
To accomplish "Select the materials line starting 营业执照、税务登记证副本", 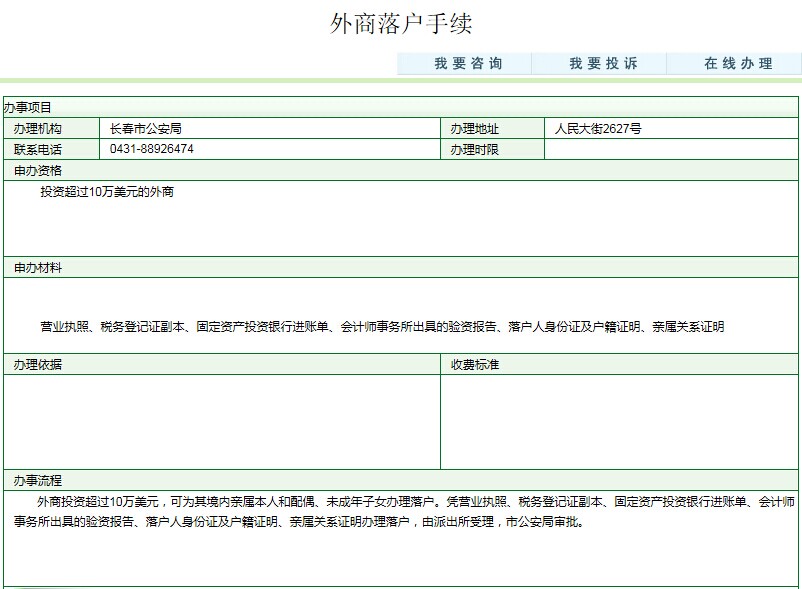I will (382, 327).
